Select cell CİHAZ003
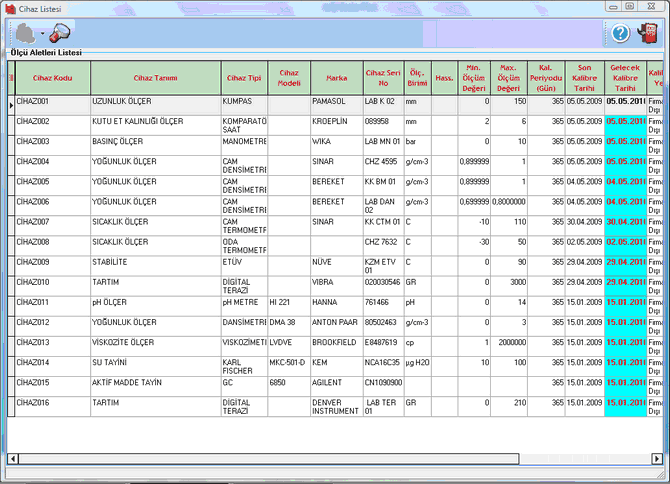 (x=53, y=145)
